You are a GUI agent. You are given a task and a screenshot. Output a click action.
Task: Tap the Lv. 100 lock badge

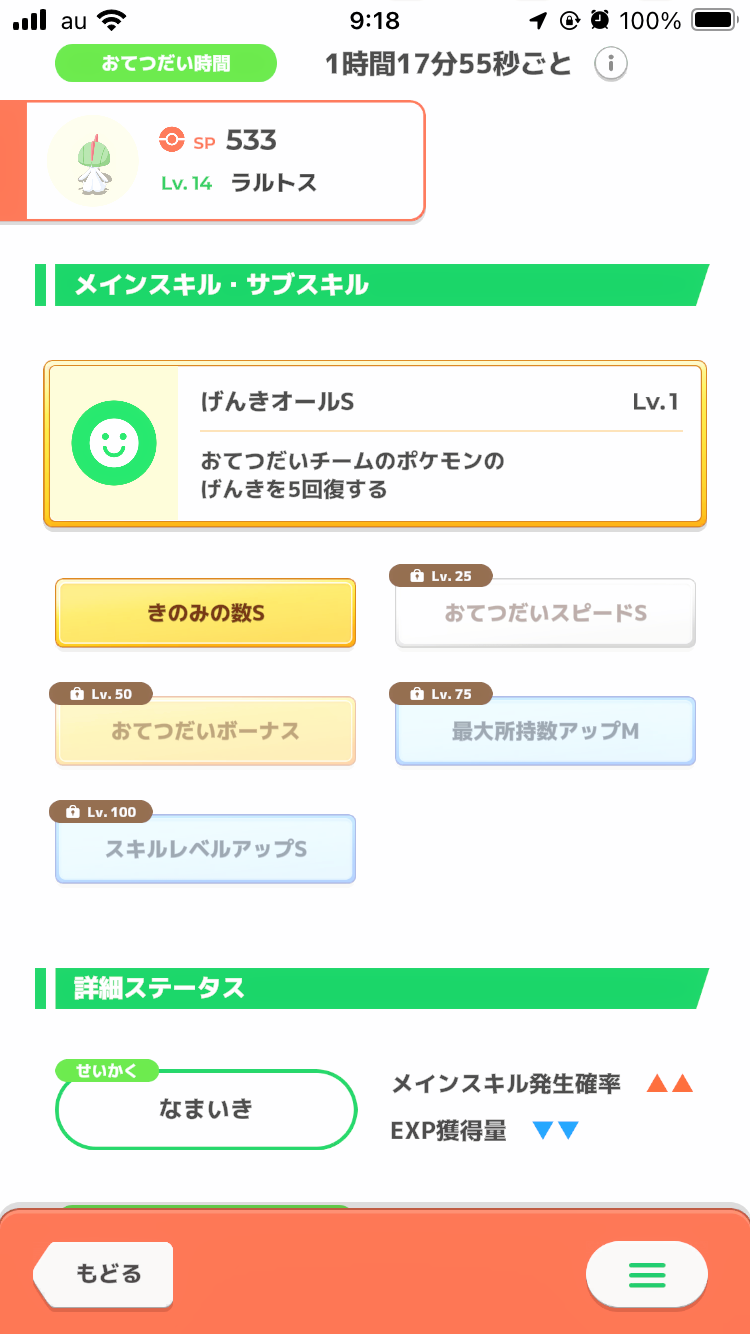tap(101, 812)
